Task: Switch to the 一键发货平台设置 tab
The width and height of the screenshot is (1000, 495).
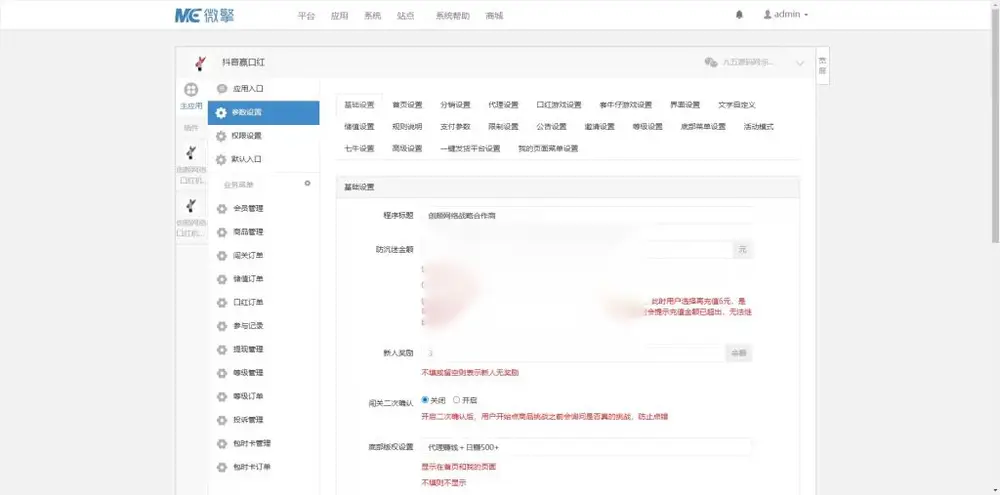Action: [470, 149]
